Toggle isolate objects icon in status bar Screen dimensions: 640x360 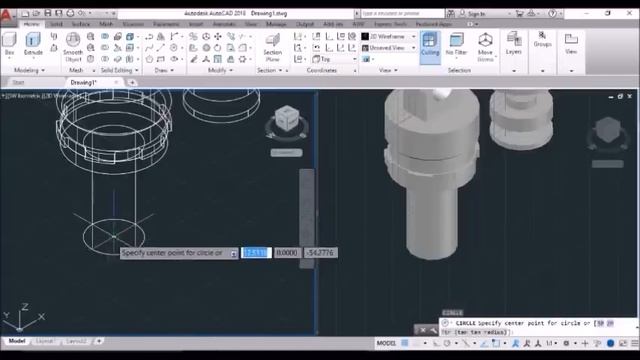[x=598, y=343]
